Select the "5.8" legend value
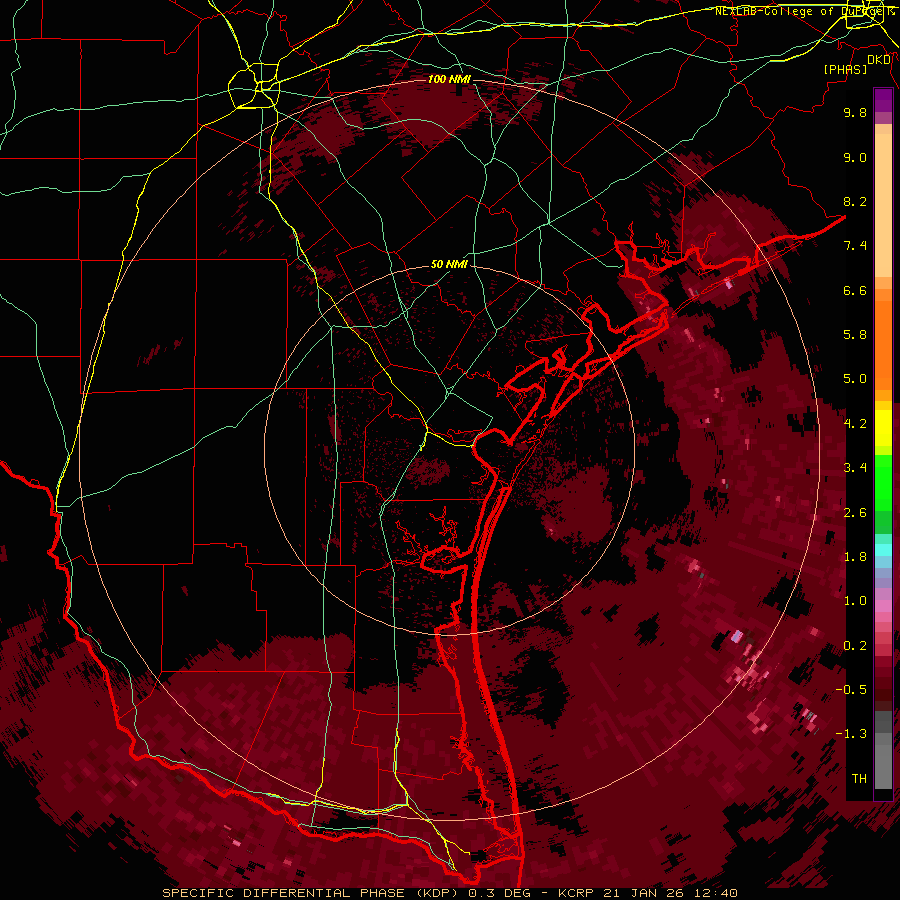The image size is (900, 900). (x=855, y=335)
